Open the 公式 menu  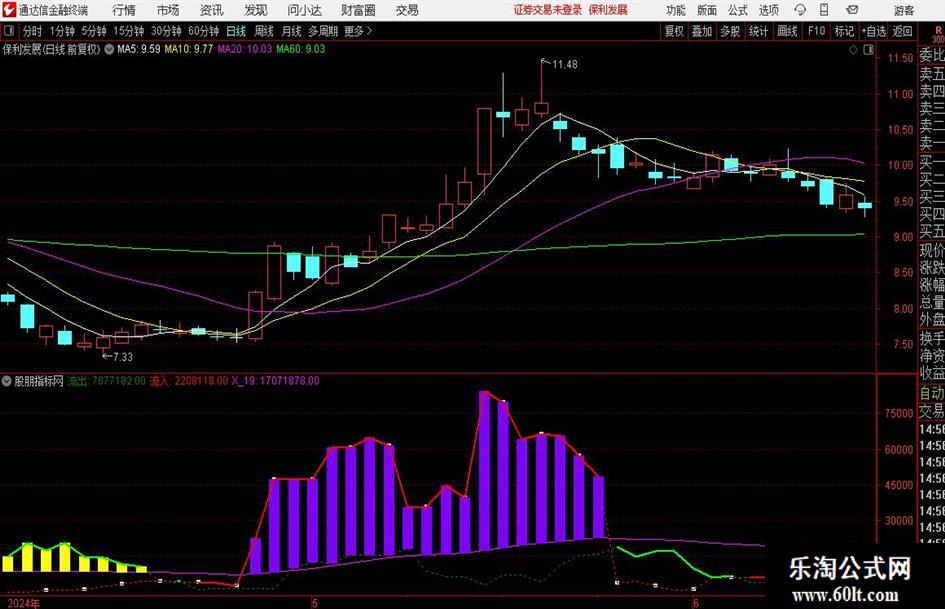pos(738,10)
